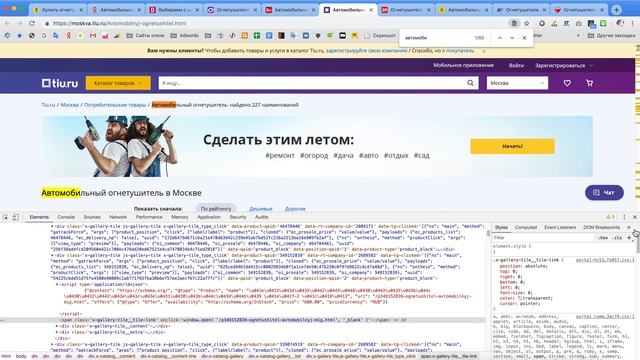Click the transparent color swatch in Styles

coord(520,298)
